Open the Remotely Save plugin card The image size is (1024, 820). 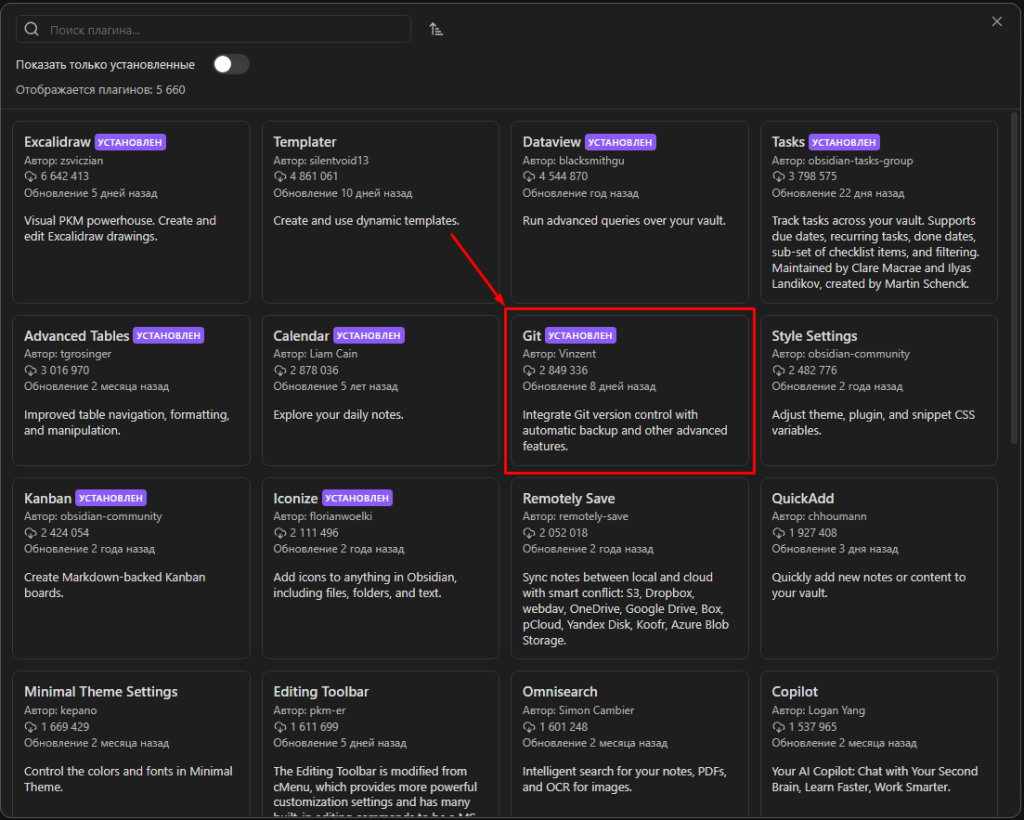coord(630,568)
